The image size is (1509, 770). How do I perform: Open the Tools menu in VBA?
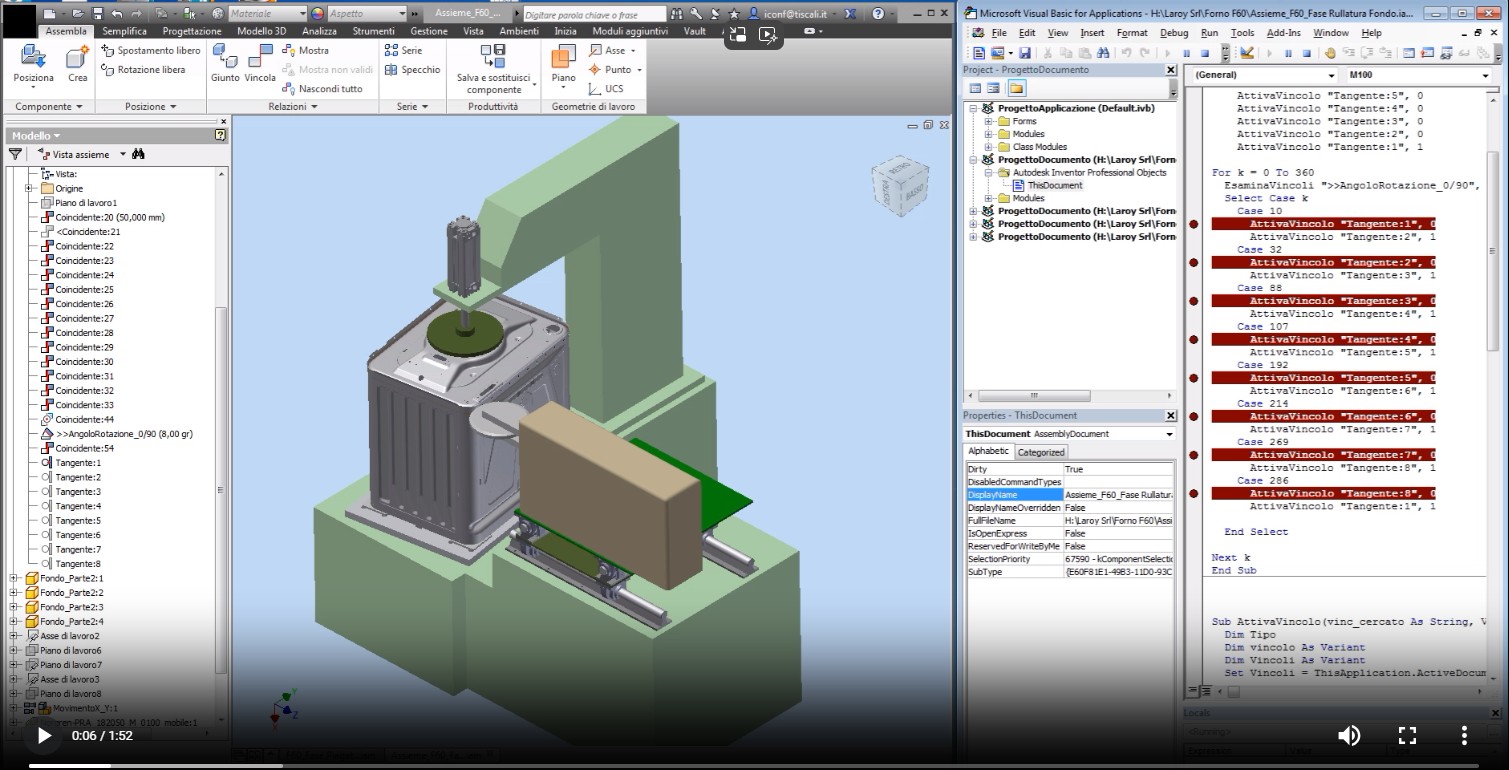pos(1242,33)
